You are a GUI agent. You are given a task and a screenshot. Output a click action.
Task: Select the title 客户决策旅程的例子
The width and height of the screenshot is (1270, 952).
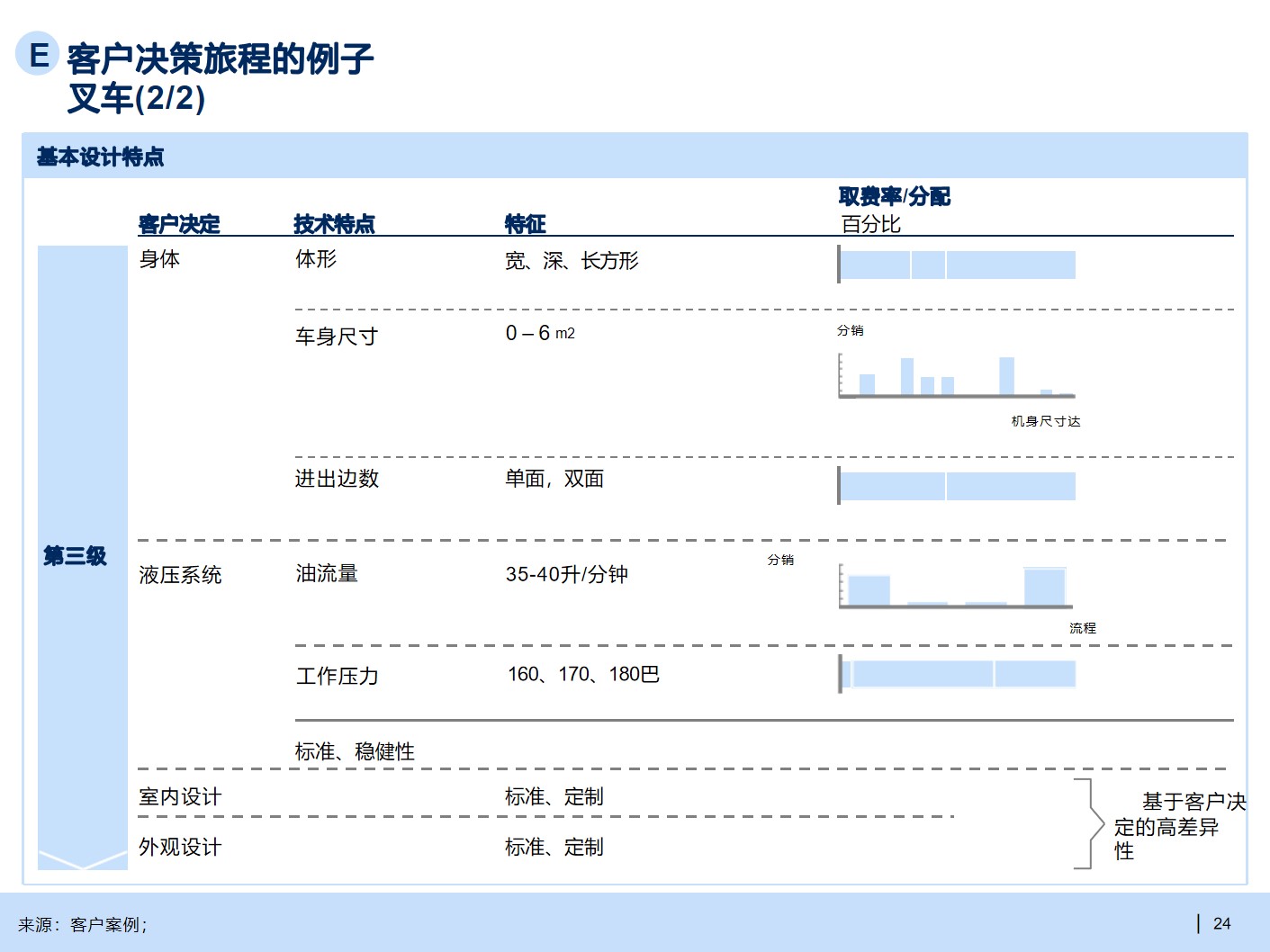(221, 58)
